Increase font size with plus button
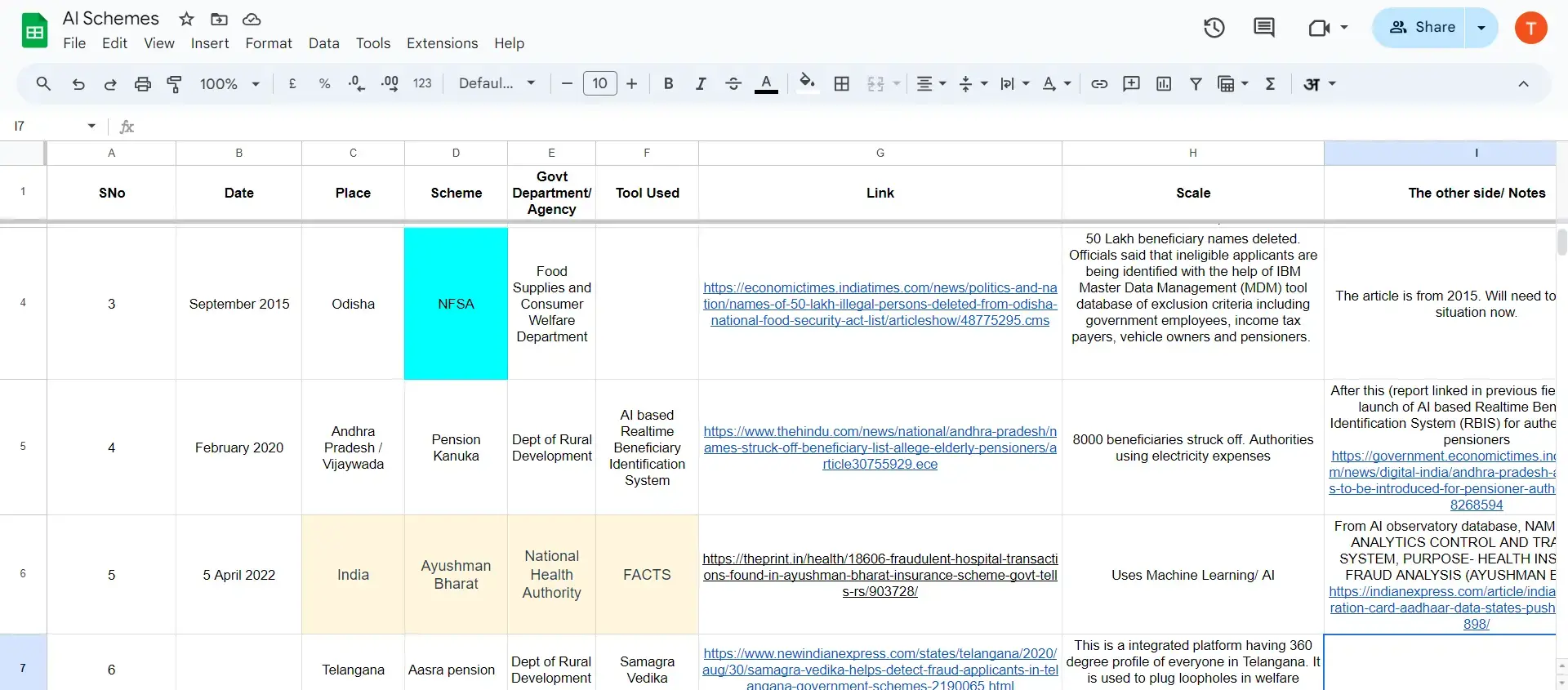The width and height of the screenshot is (1568, 690). pos(632,83)
